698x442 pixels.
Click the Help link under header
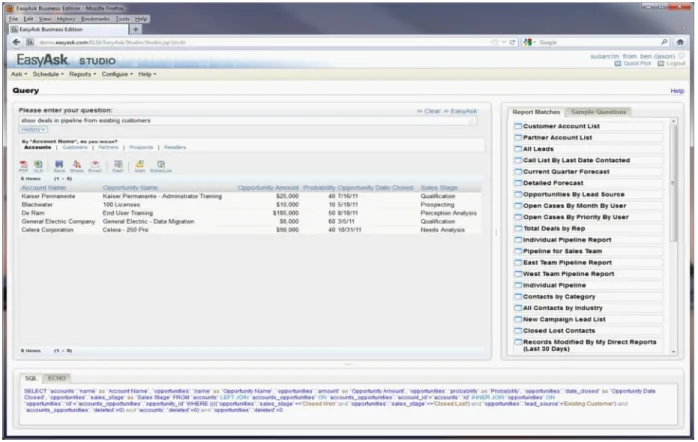[x=677, y=91]
